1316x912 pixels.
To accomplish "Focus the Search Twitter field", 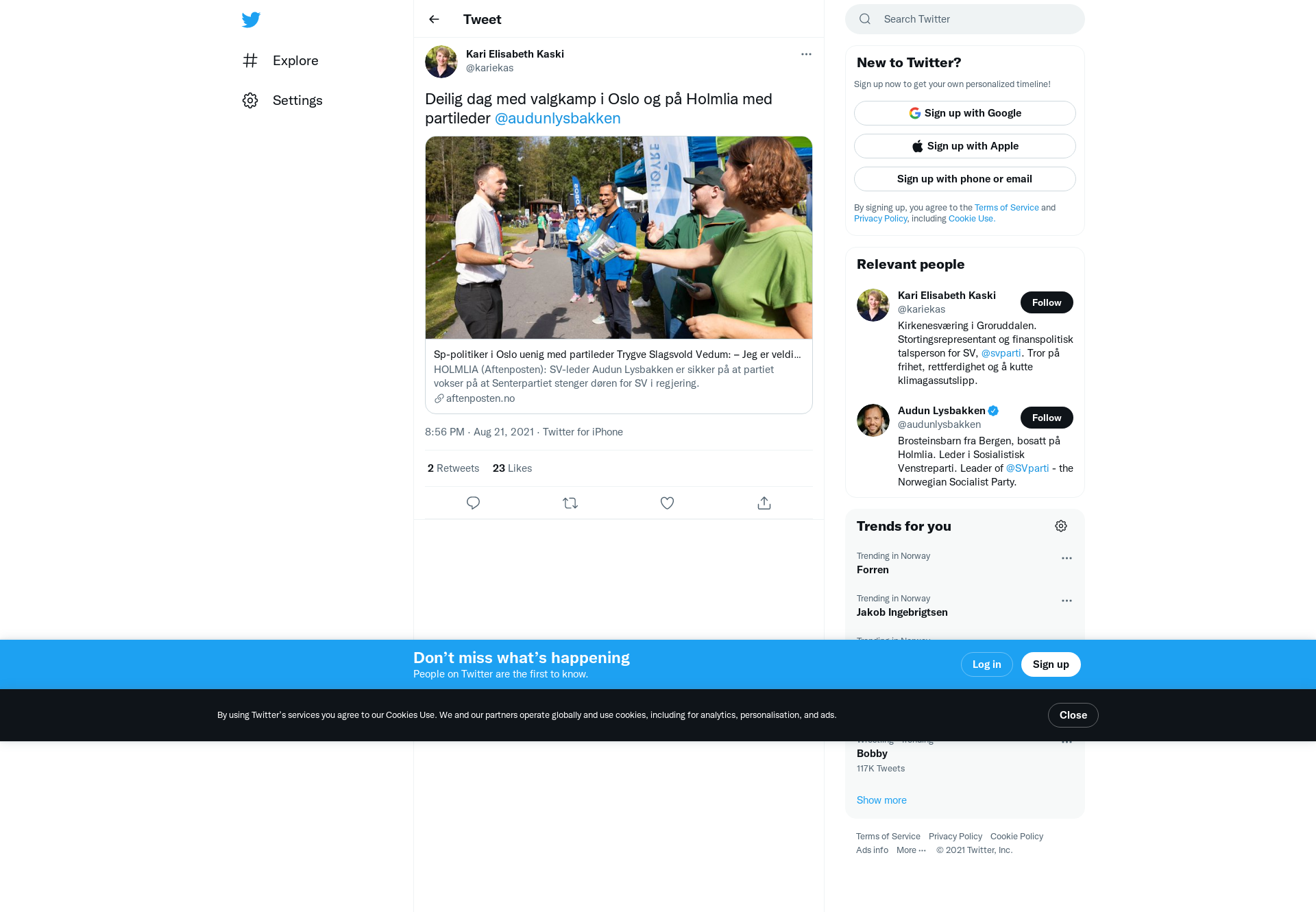I will [965, 19].
